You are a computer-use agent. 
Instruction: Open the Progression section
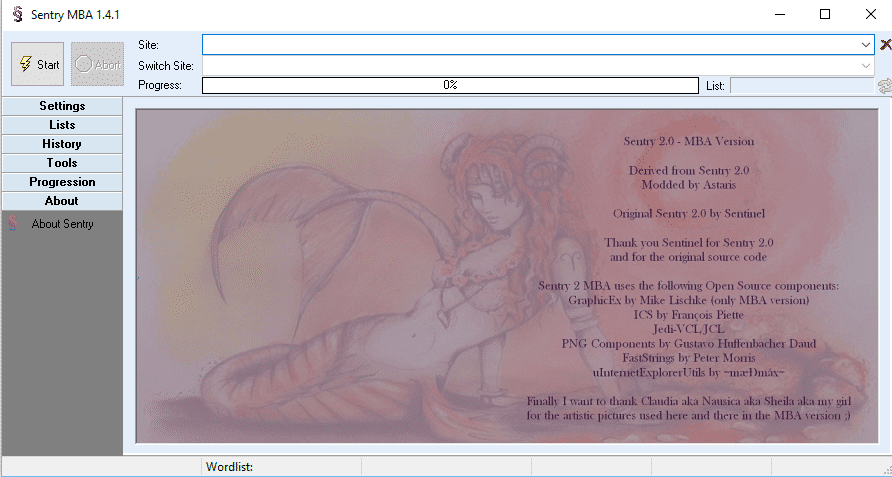[62, 182]
